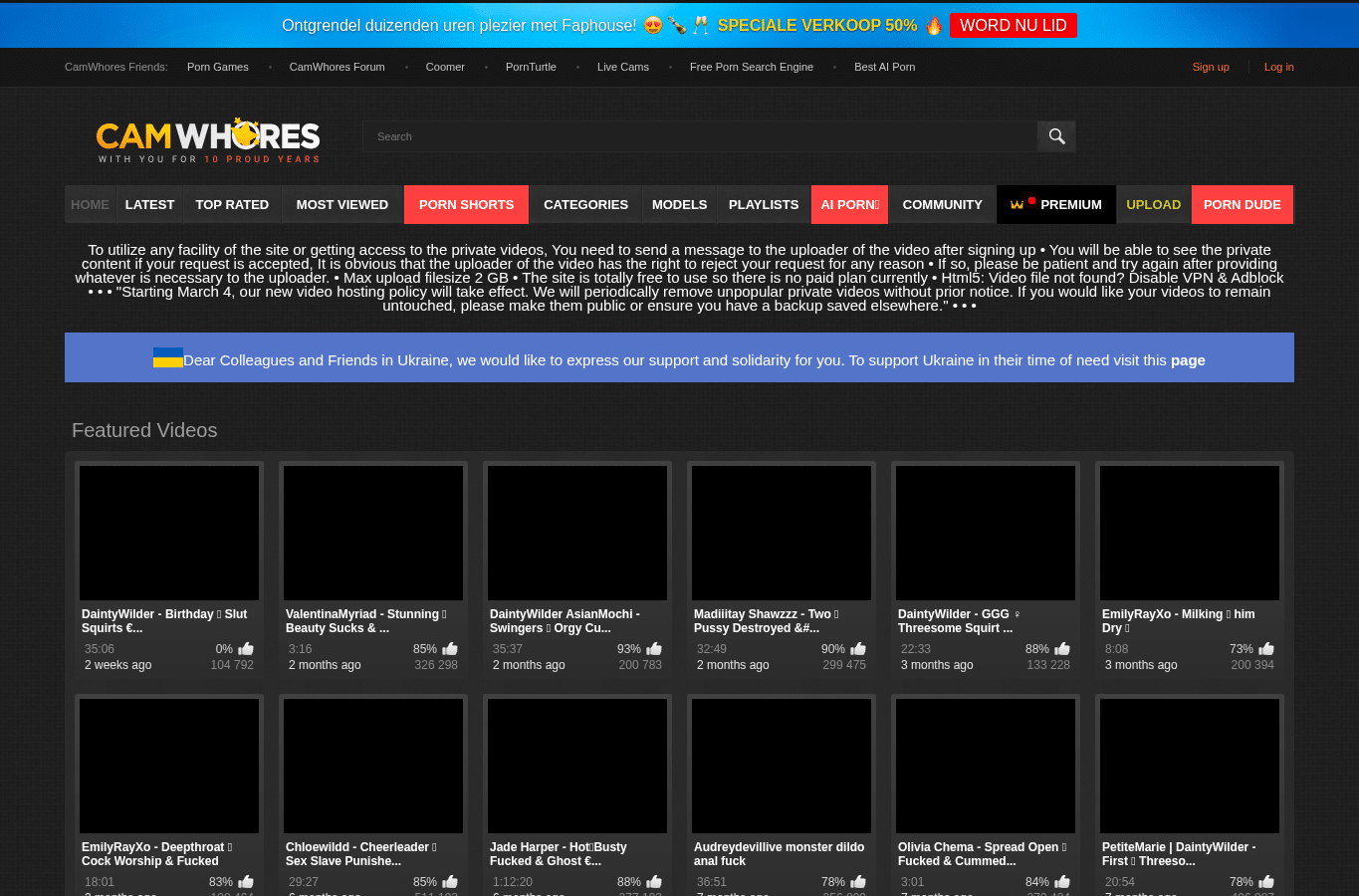The image size is (1359, 896).
Task: Click the Upload tab
Action: tap(1153, 204)
